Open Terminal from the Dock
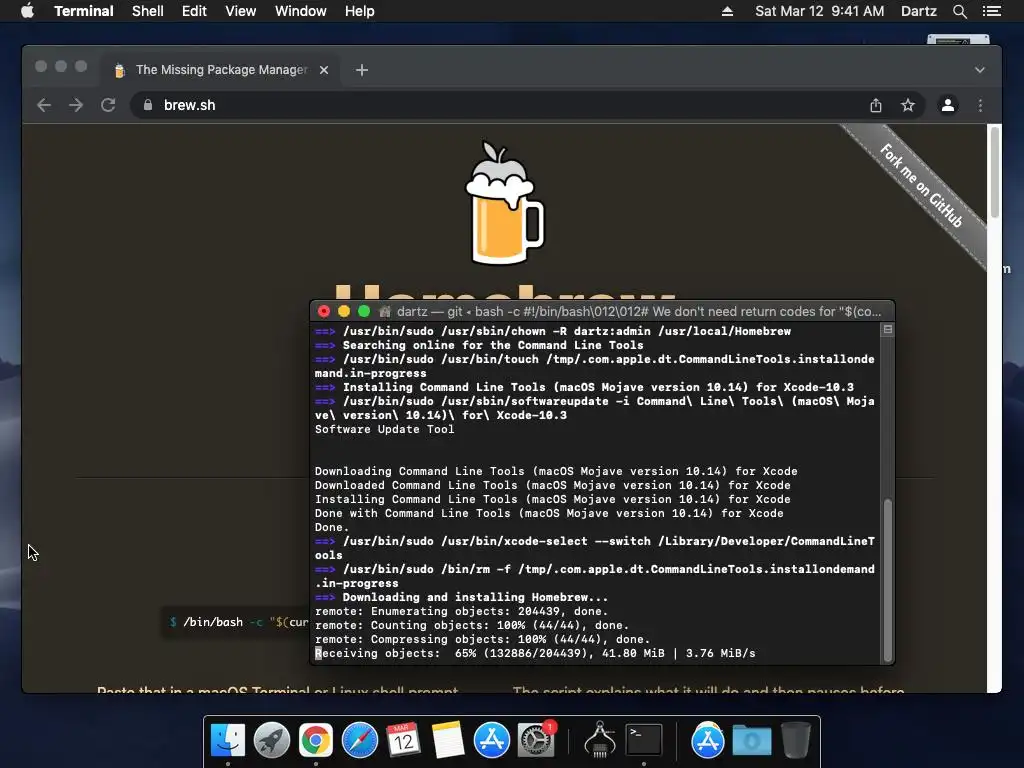 (644, 740)
